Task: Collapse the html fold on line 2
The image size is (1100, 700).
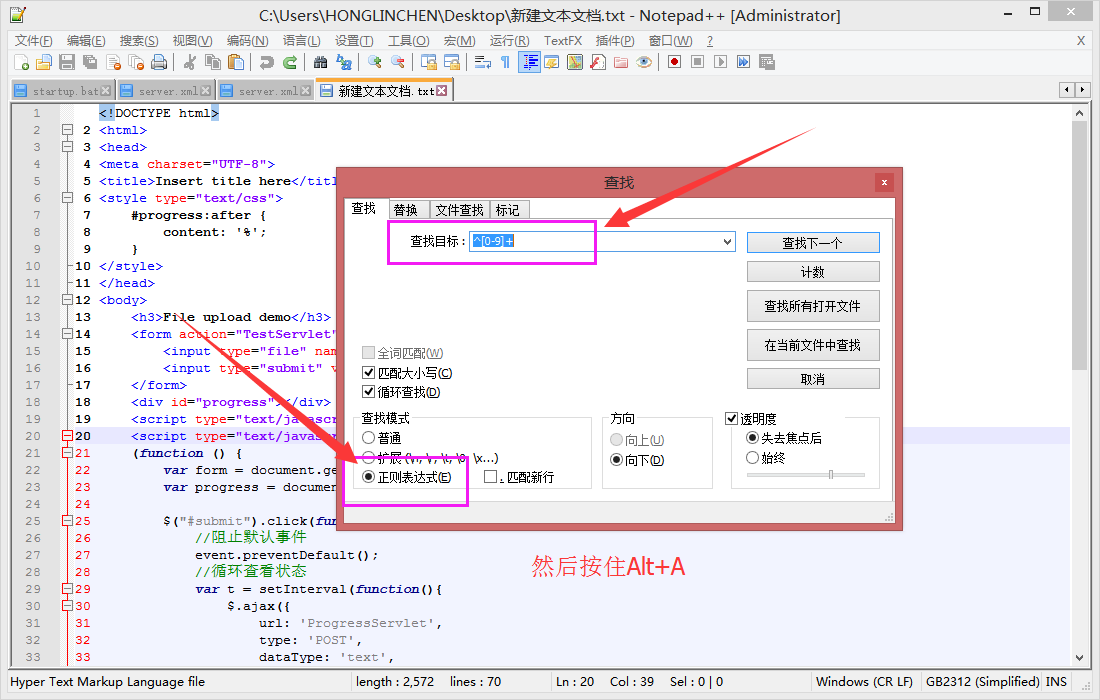Action: pos(67,130)
